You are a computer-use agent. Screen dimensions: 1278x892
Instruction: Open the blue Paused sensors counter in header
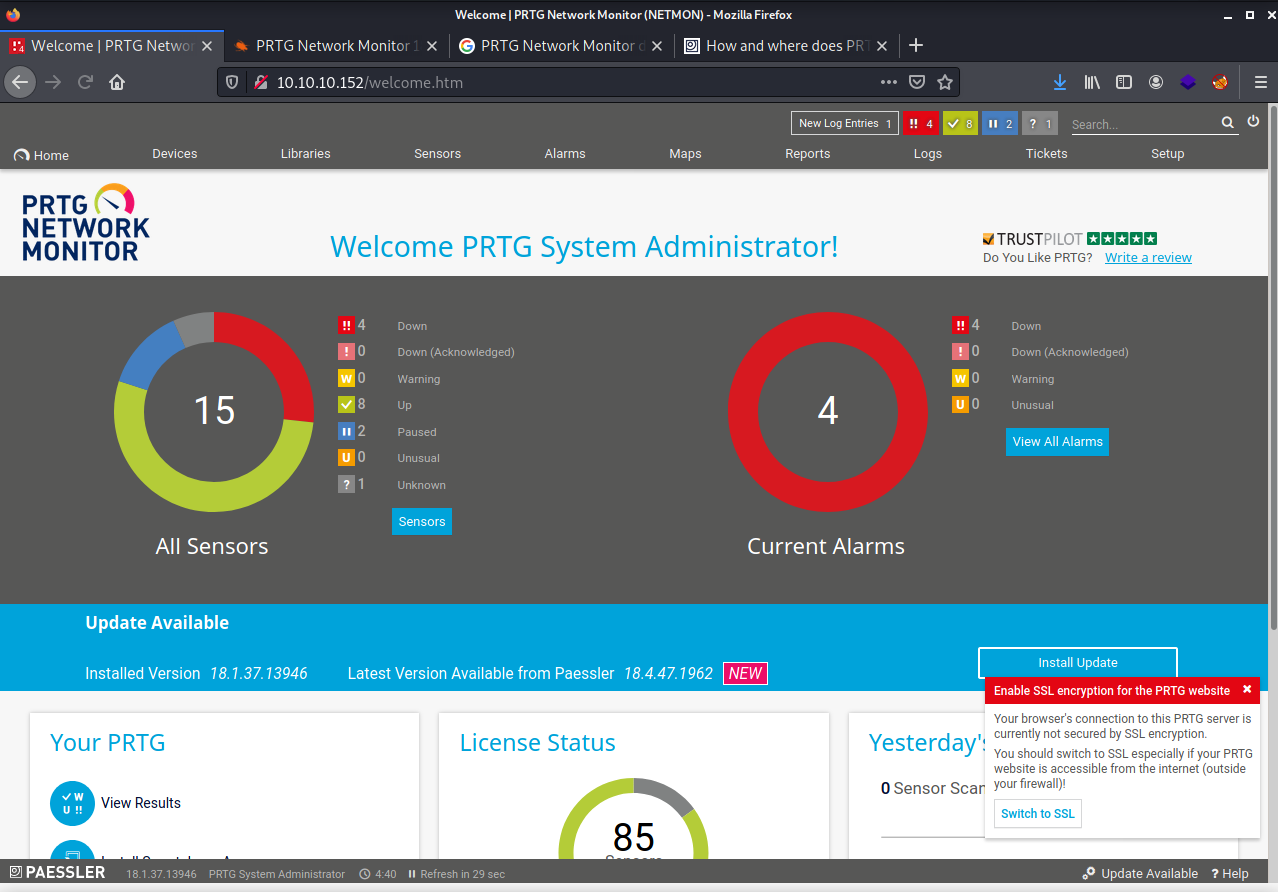[x=1000, y=123]
